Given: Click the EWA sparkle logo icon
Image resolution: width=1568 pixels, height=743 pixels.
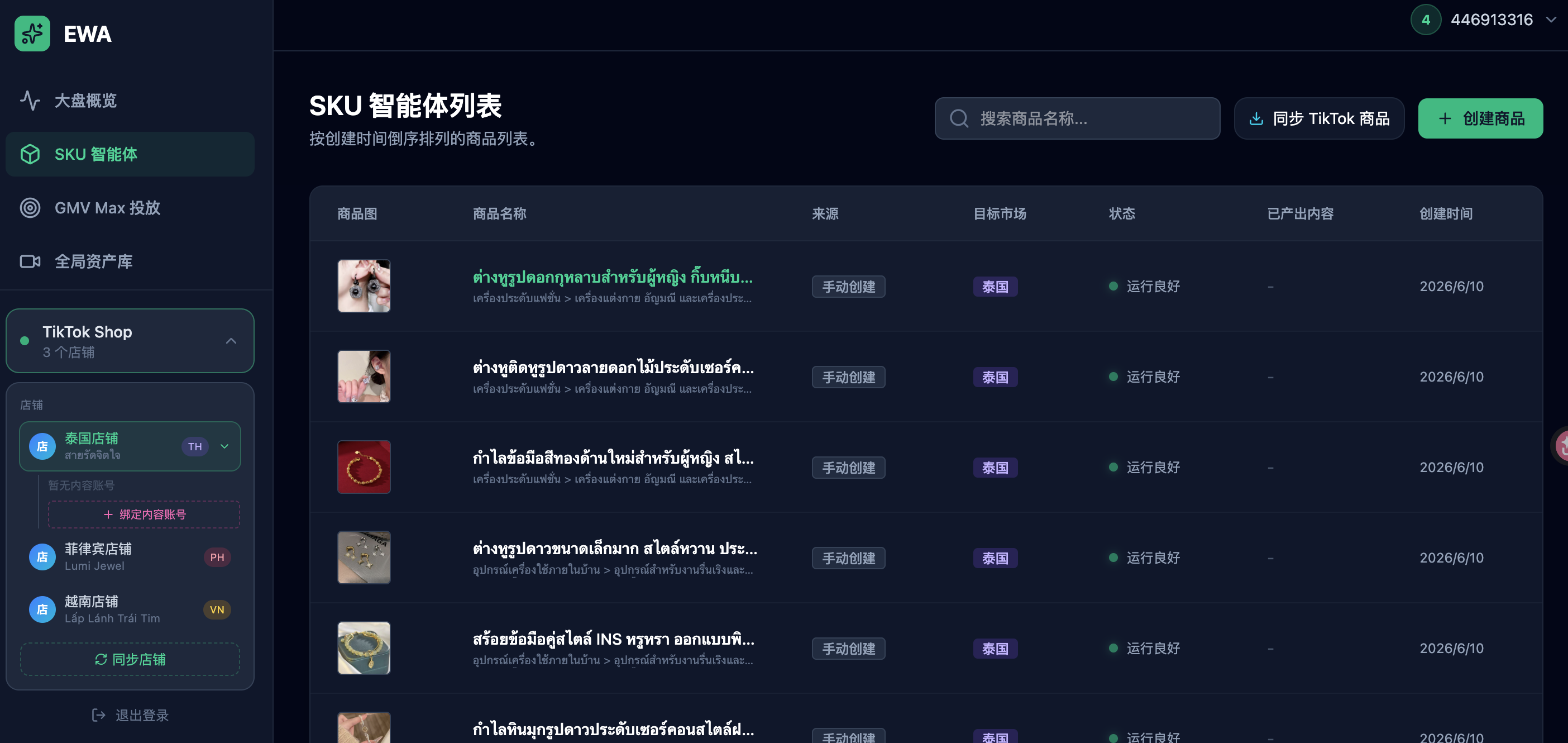Looking at the screenshot, I should [32, 34].
